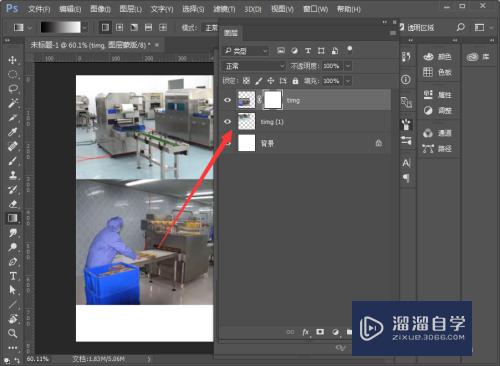Choose linear gradient style icon
500x366 pixels.
[x=105, y=27]
